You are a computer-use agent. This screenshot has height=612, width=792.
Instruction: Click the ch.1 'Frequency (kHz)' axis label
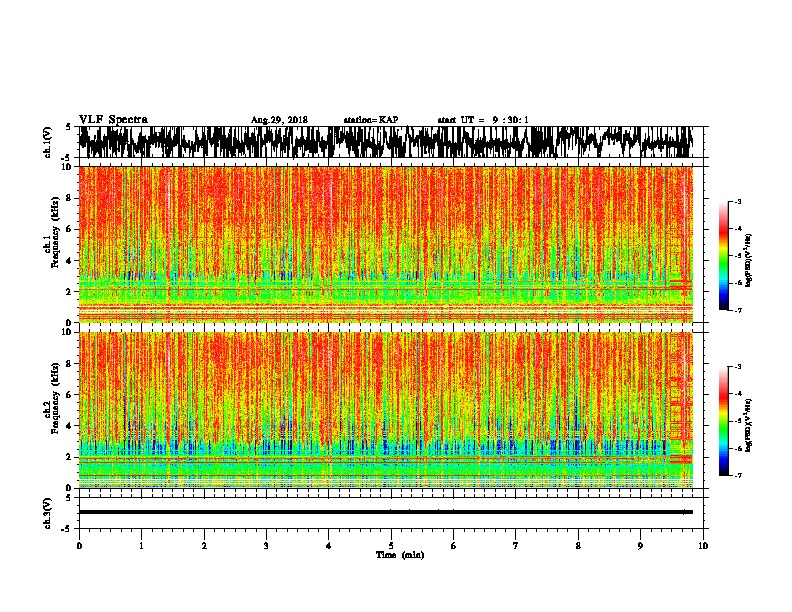point(55,231)
